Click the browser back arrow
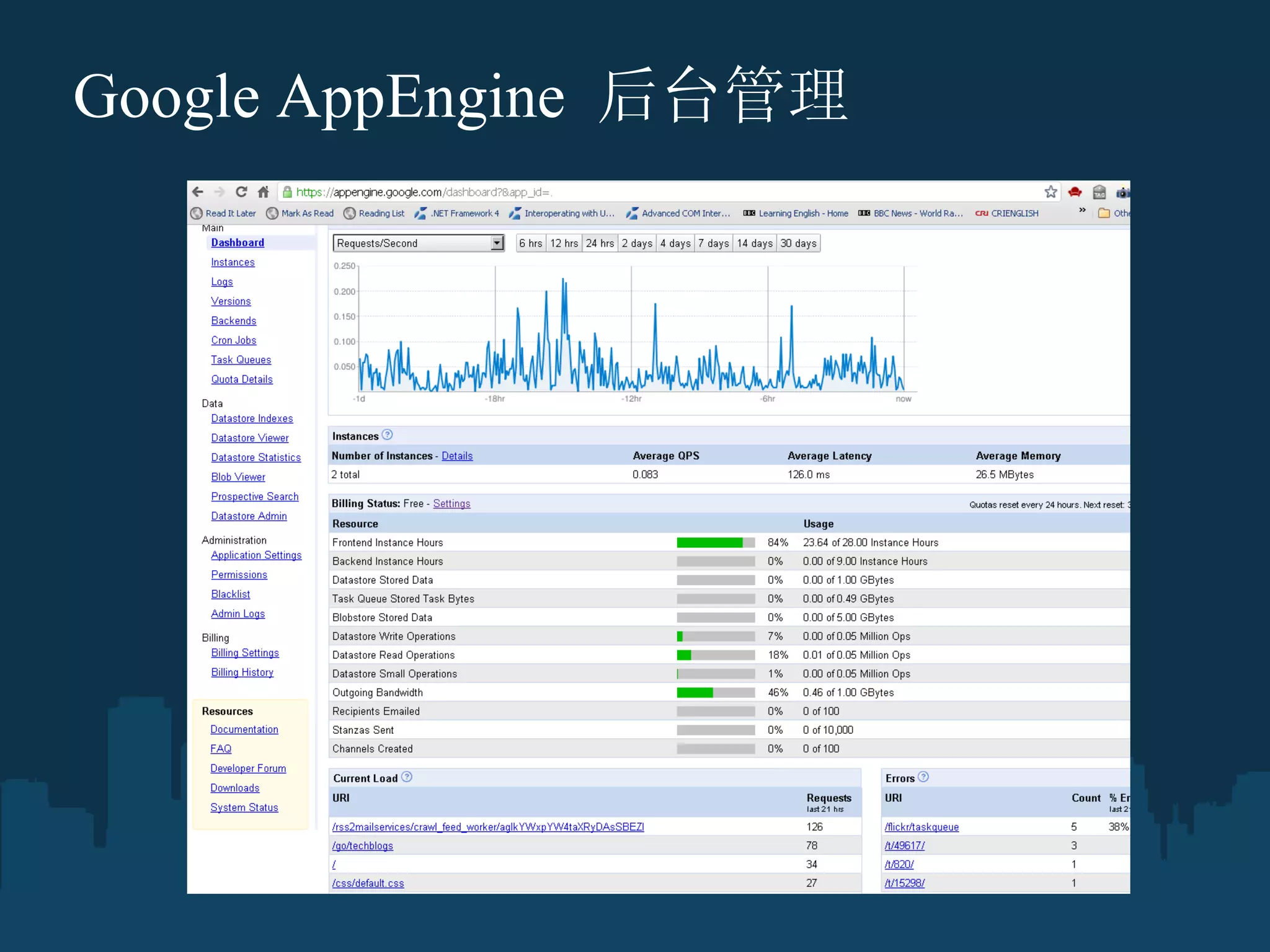This screenshot has width=1270, height=952. [198, 192]
